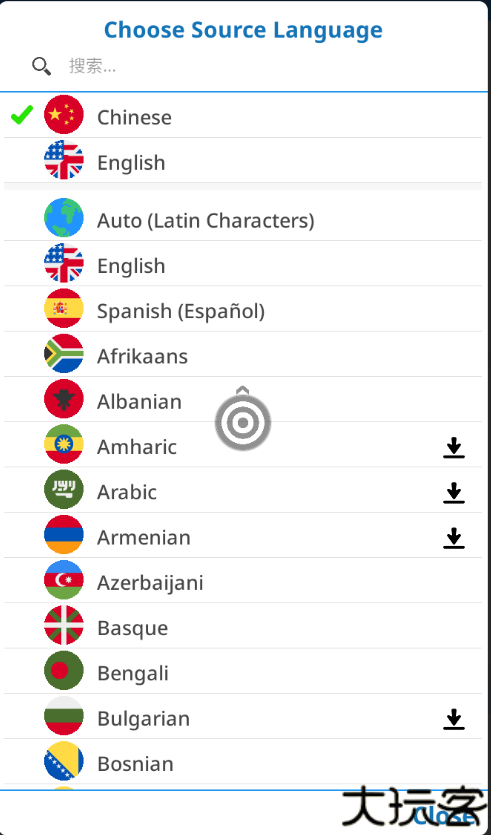Click the globe icon for Auto detection
This screenshot has width=491, height=835.
pos(64,218)
